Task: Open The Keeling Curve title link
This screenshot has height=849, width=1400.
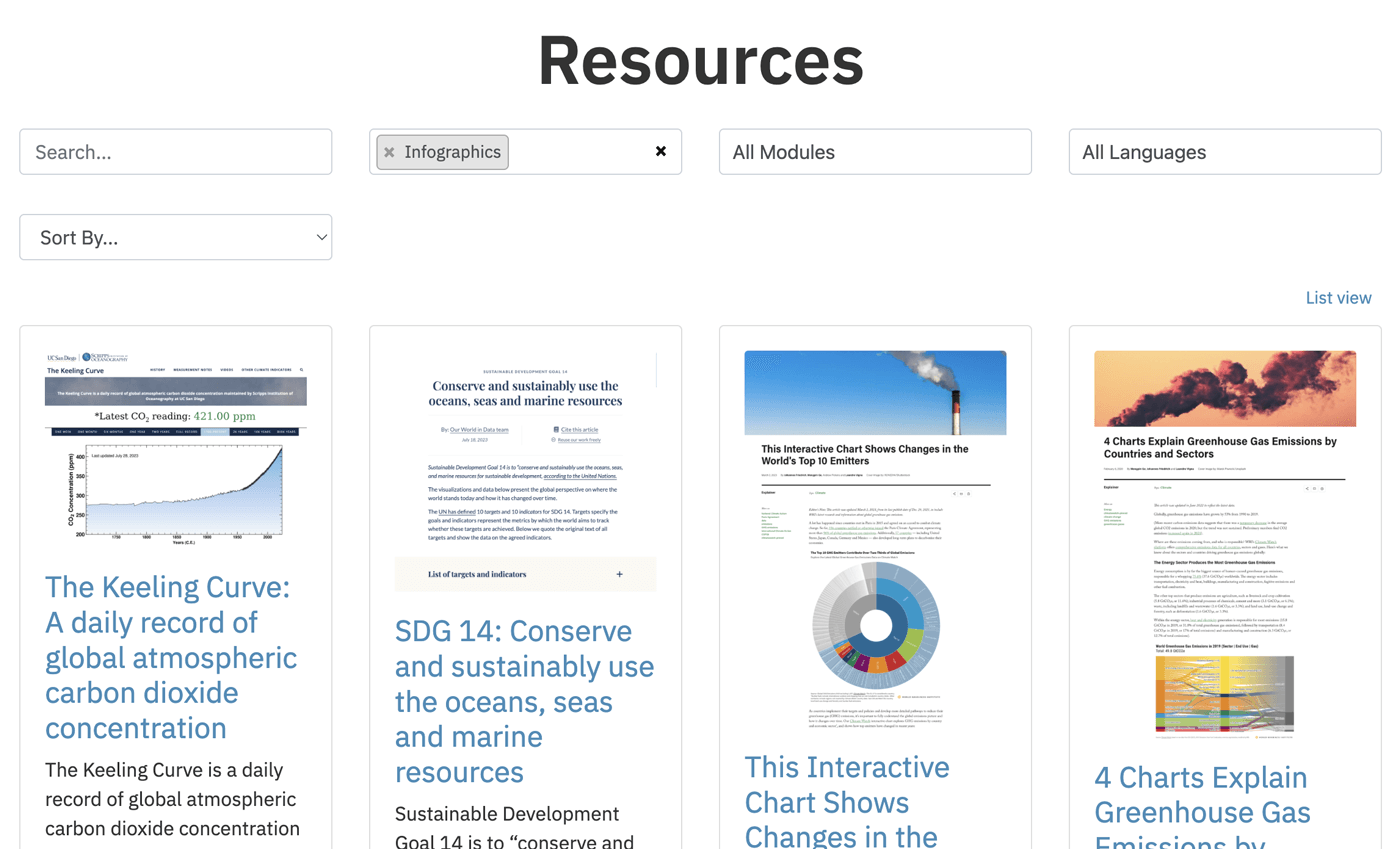Action: tap(171, 657)
